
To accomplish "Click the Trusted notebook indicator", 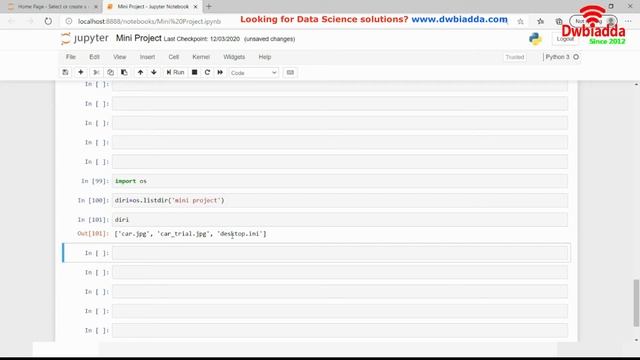I will click(x=514, y=57).
